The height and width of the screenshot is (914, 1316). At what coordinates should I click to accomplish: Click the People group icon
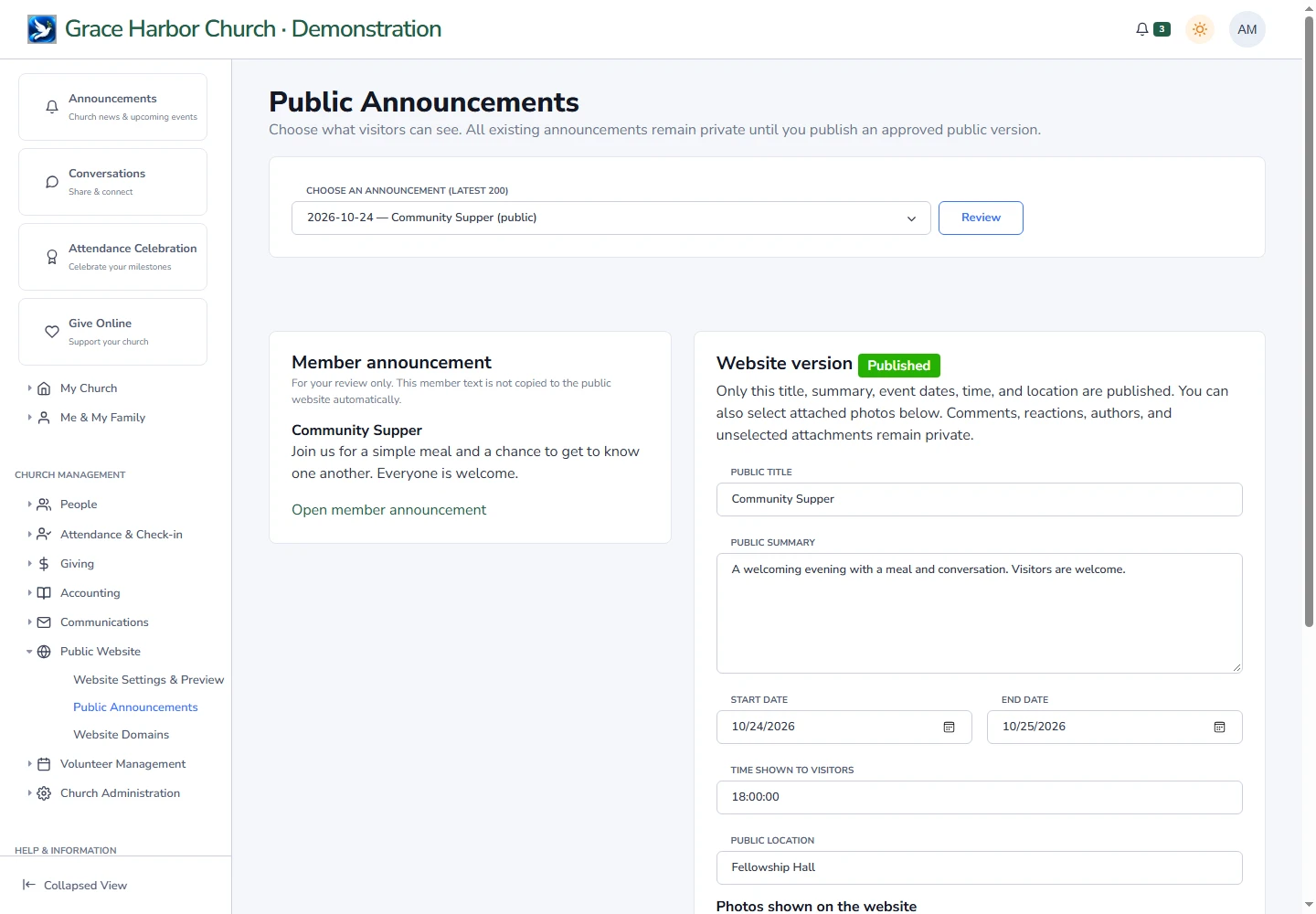click(44, 505)
